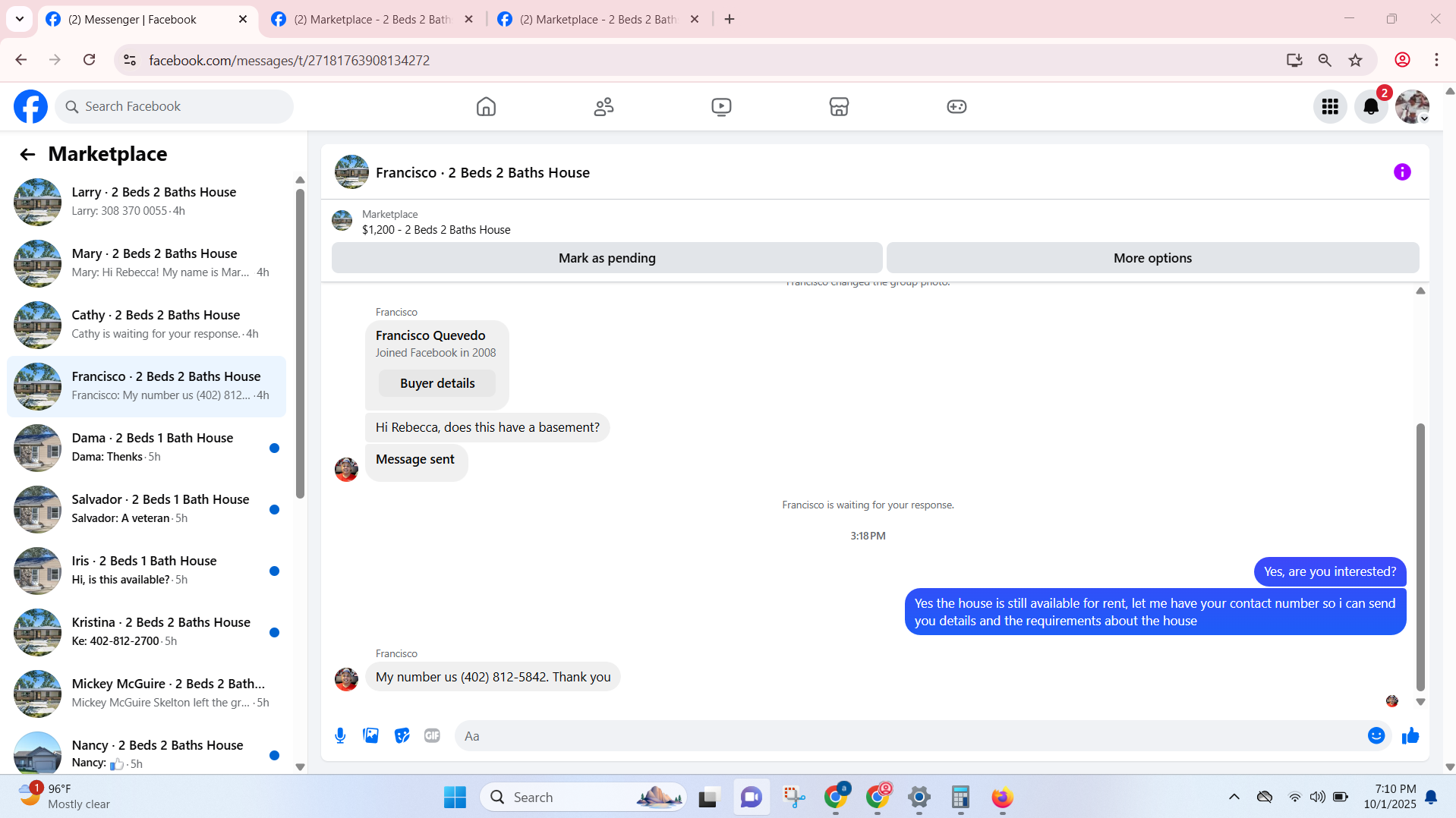Open the Notifications bell
Image resolution: width=1456 pixels, height=818 pixels.
(1371, 107)
